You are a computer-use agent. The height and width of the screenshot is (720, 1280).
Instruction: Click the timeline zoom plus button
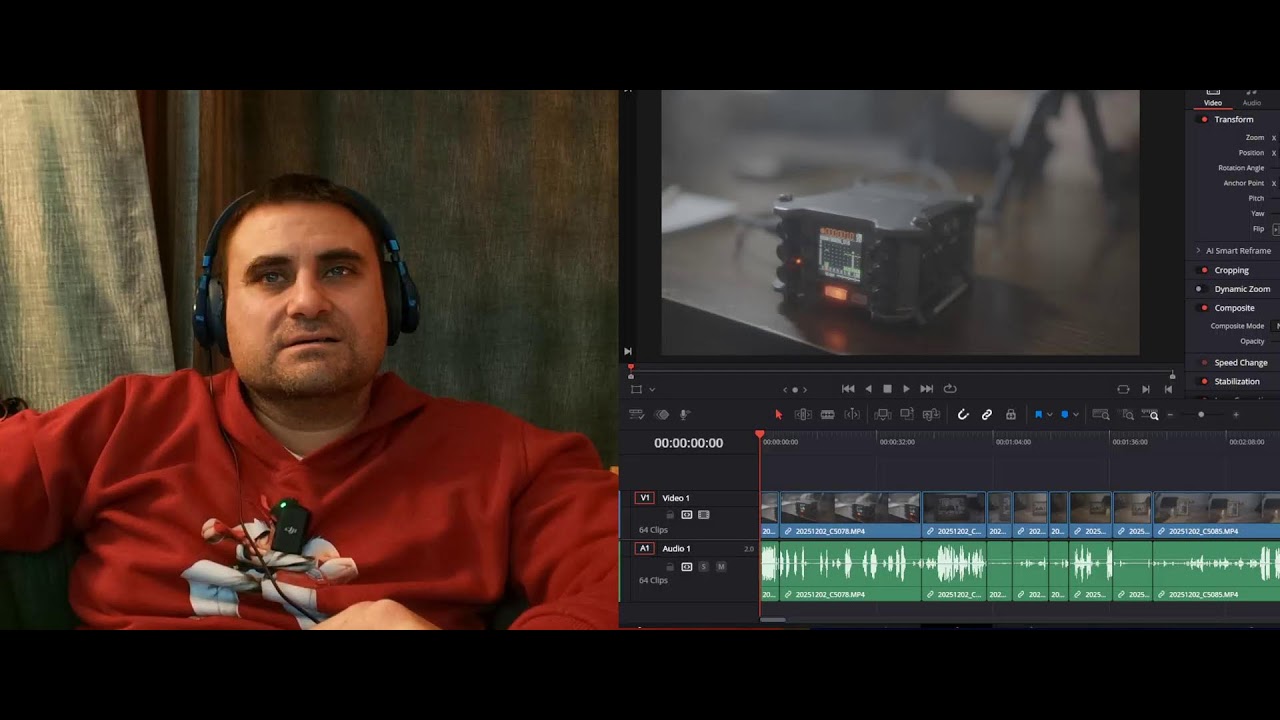coord(1236,414)
